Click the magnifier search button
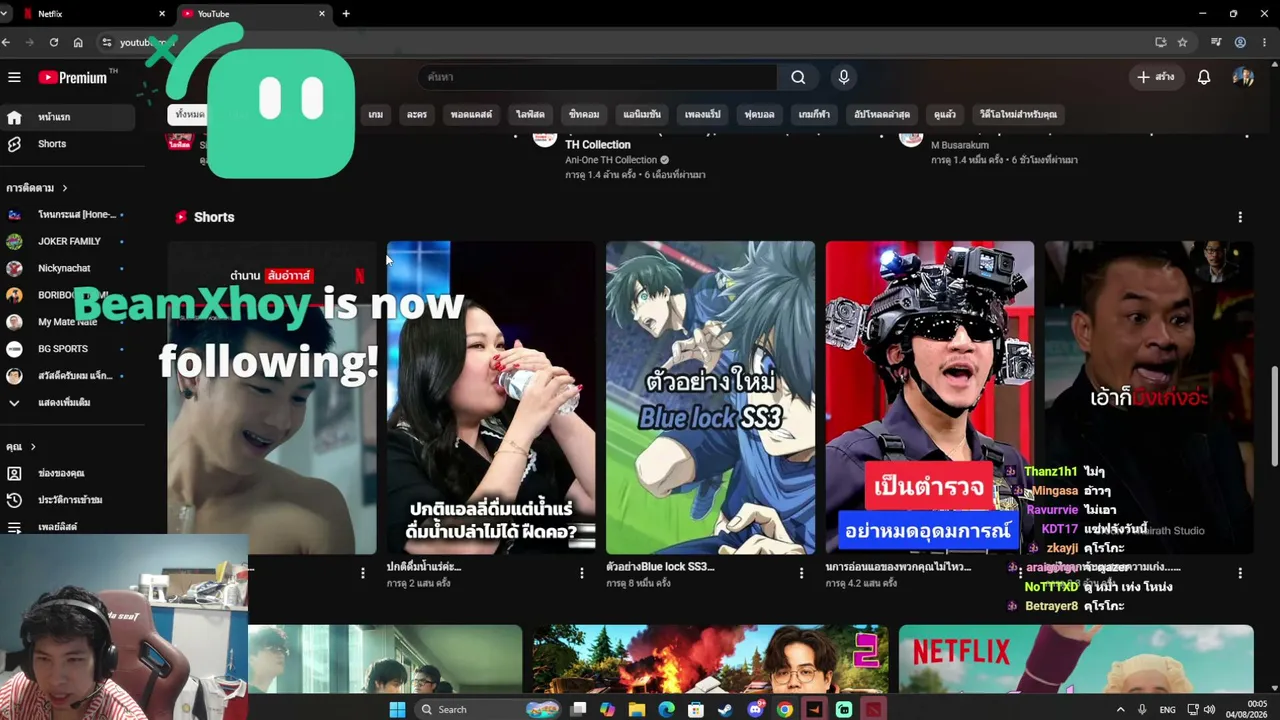Viewport: 1280px width, 720px height. [798, 77]
